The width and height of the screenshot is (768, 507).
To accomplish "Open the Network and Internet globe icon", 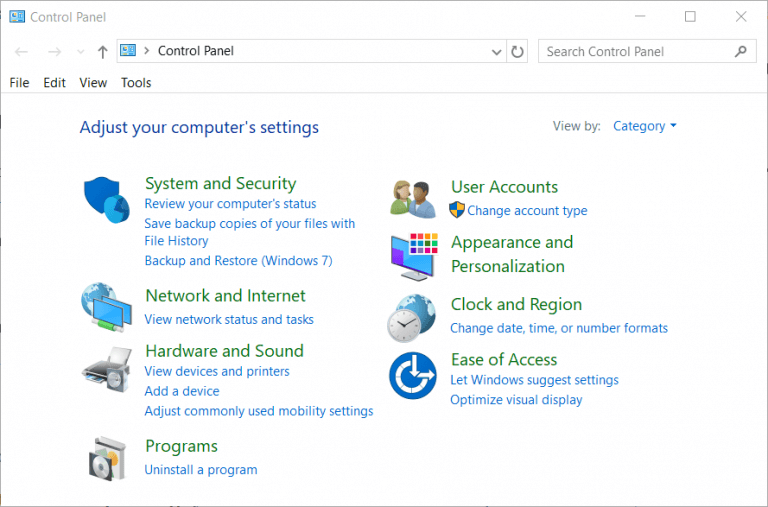I will coord(107,307).
